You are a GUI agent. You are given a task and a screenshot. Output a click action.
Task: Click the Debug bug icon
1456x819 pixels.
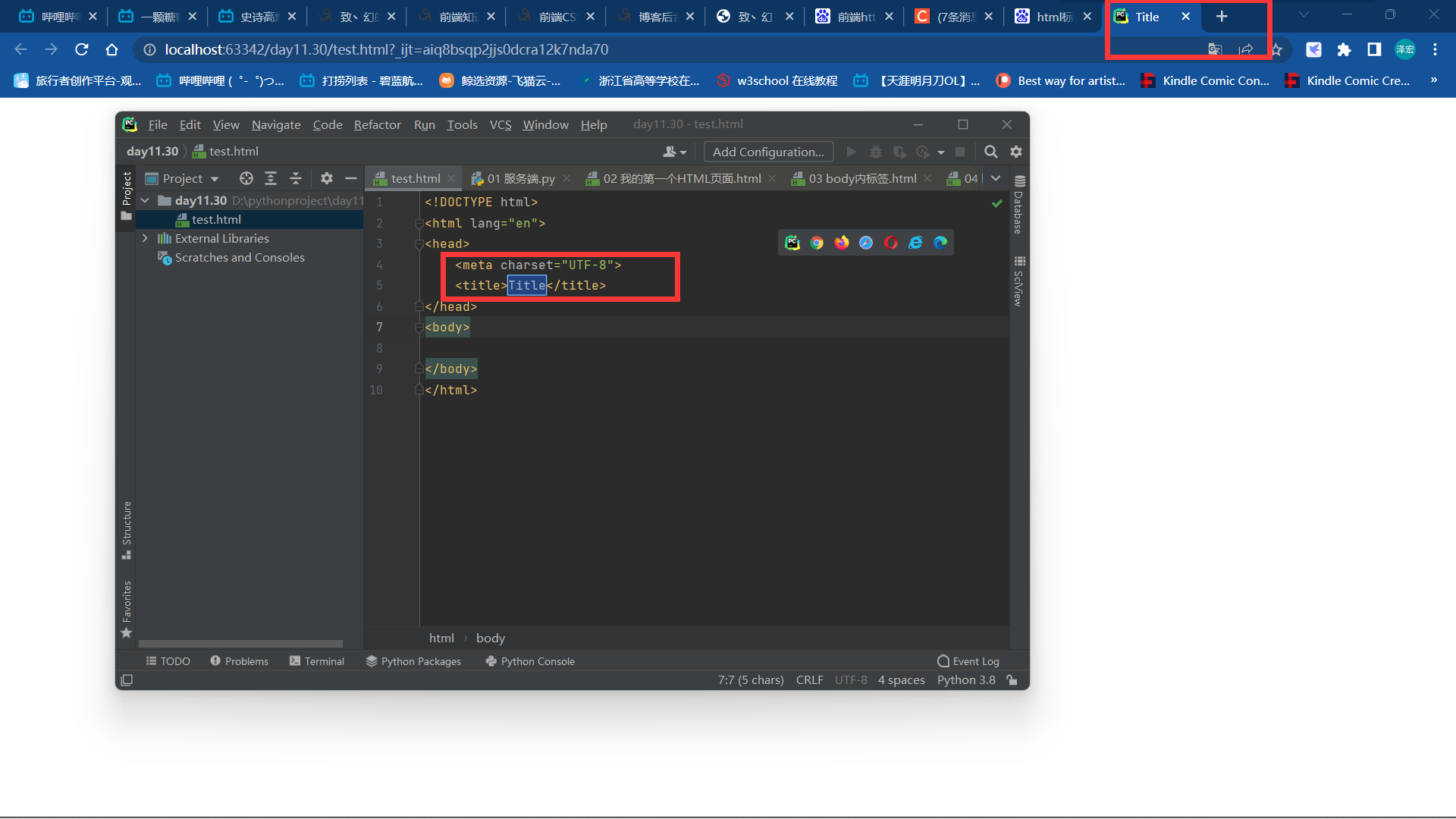875,152
